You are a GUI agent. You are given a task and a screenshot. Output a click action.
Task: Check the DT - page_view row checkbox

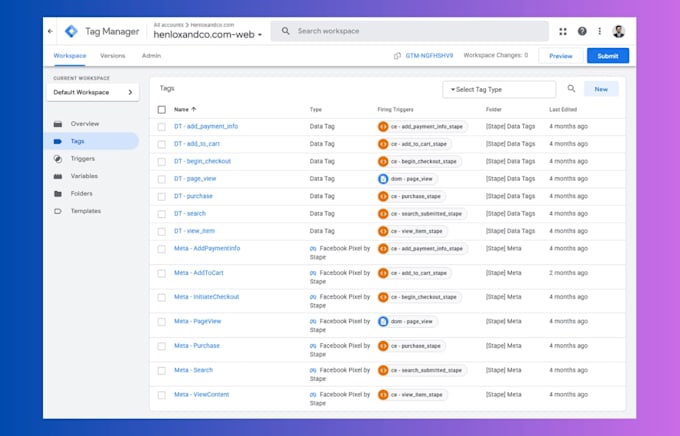tap(162, 179)
